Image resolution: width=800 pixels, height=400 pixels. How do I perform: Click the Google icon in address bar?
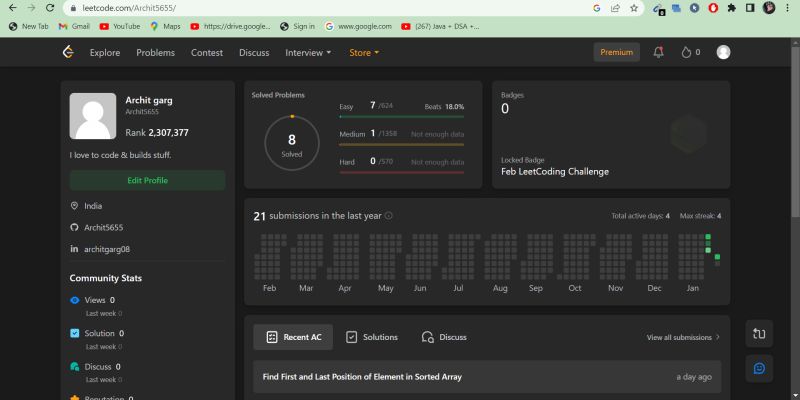tap(597, 8)
